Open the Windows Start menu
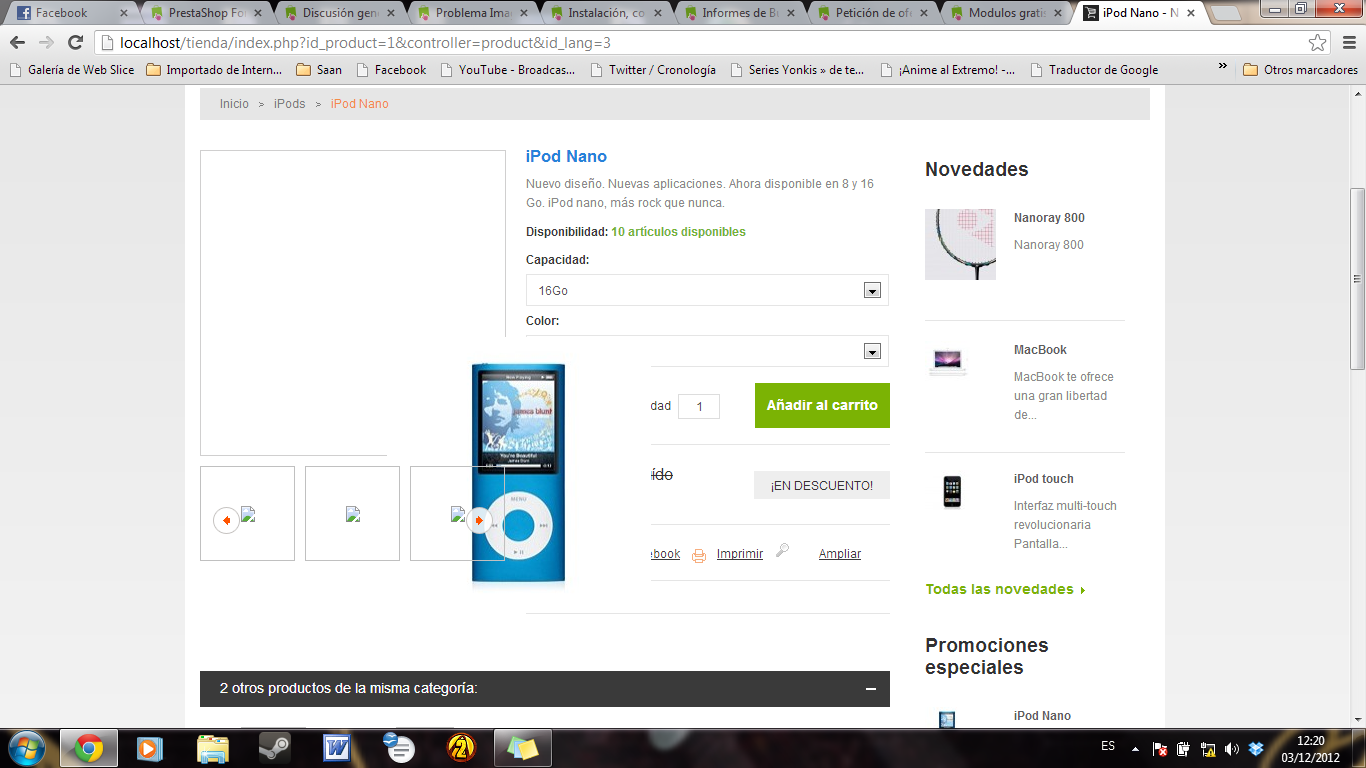 tap(26, 747)
